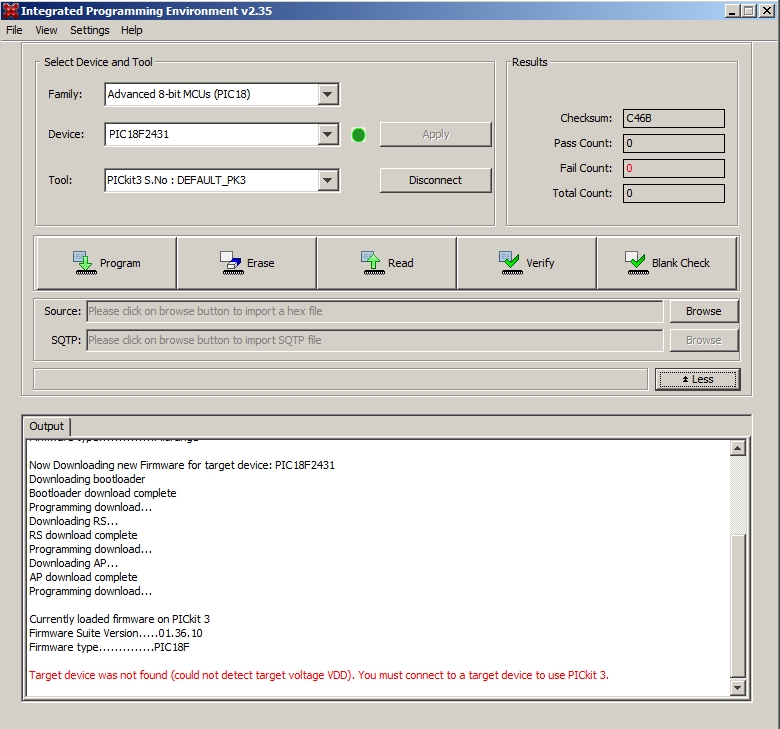Click the Checksum value field C46B

(x=674, y=118)
